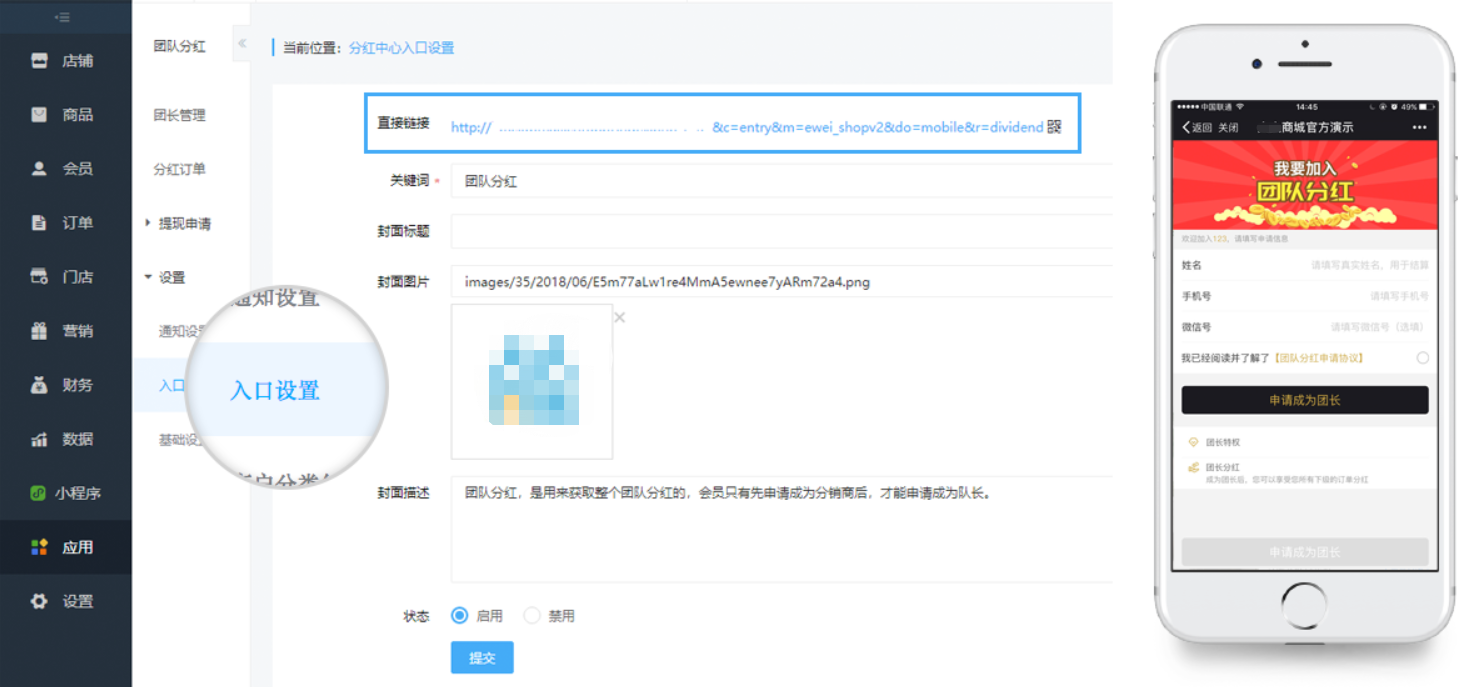This screenshot has height=687, width=1482.
Task: Open the 团长管理 menu item
Action: pos(179,115)
